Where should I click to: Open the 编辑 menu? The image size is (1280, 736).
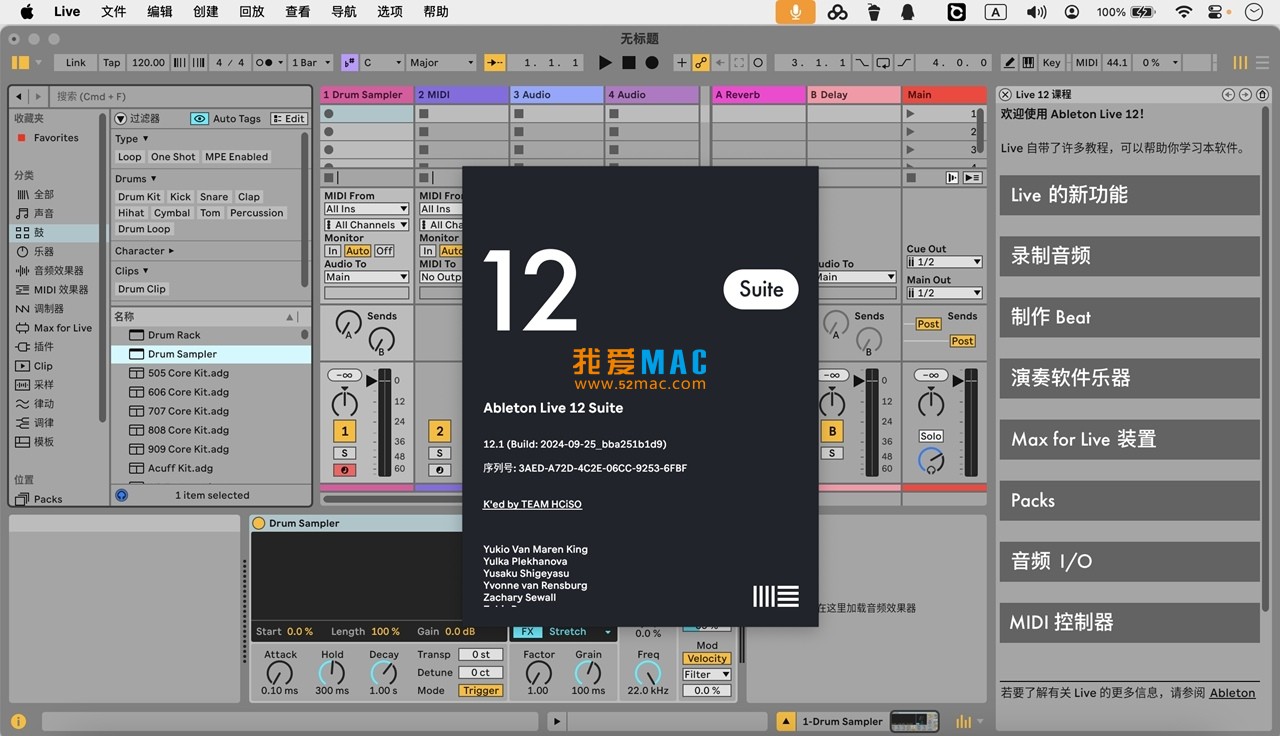(x=160, y=12)
